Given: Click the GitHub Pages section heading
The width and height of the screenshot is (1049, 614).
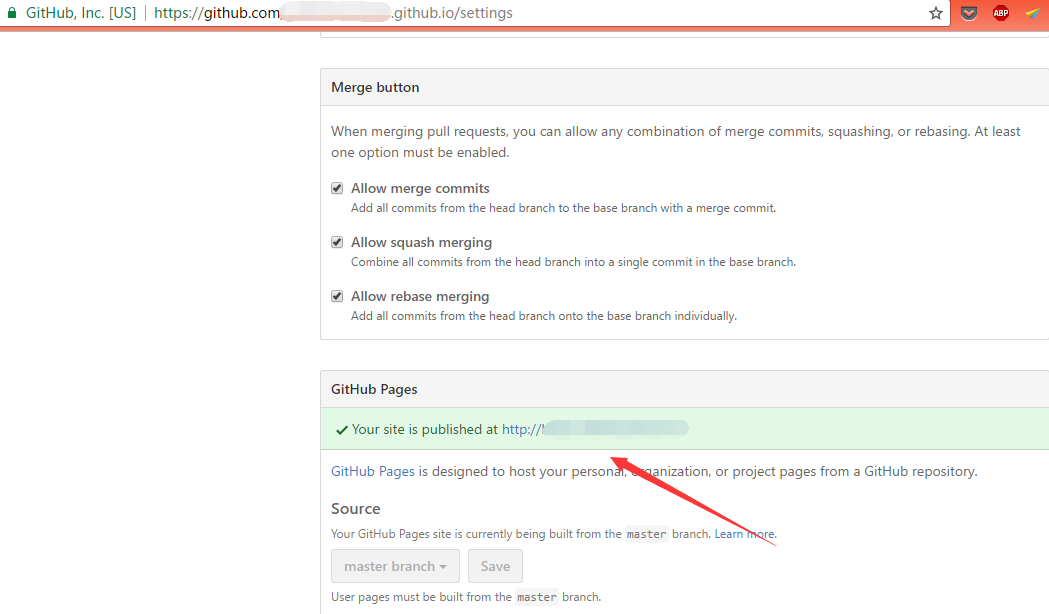Looking at the screenshot, I should (374, 389).
